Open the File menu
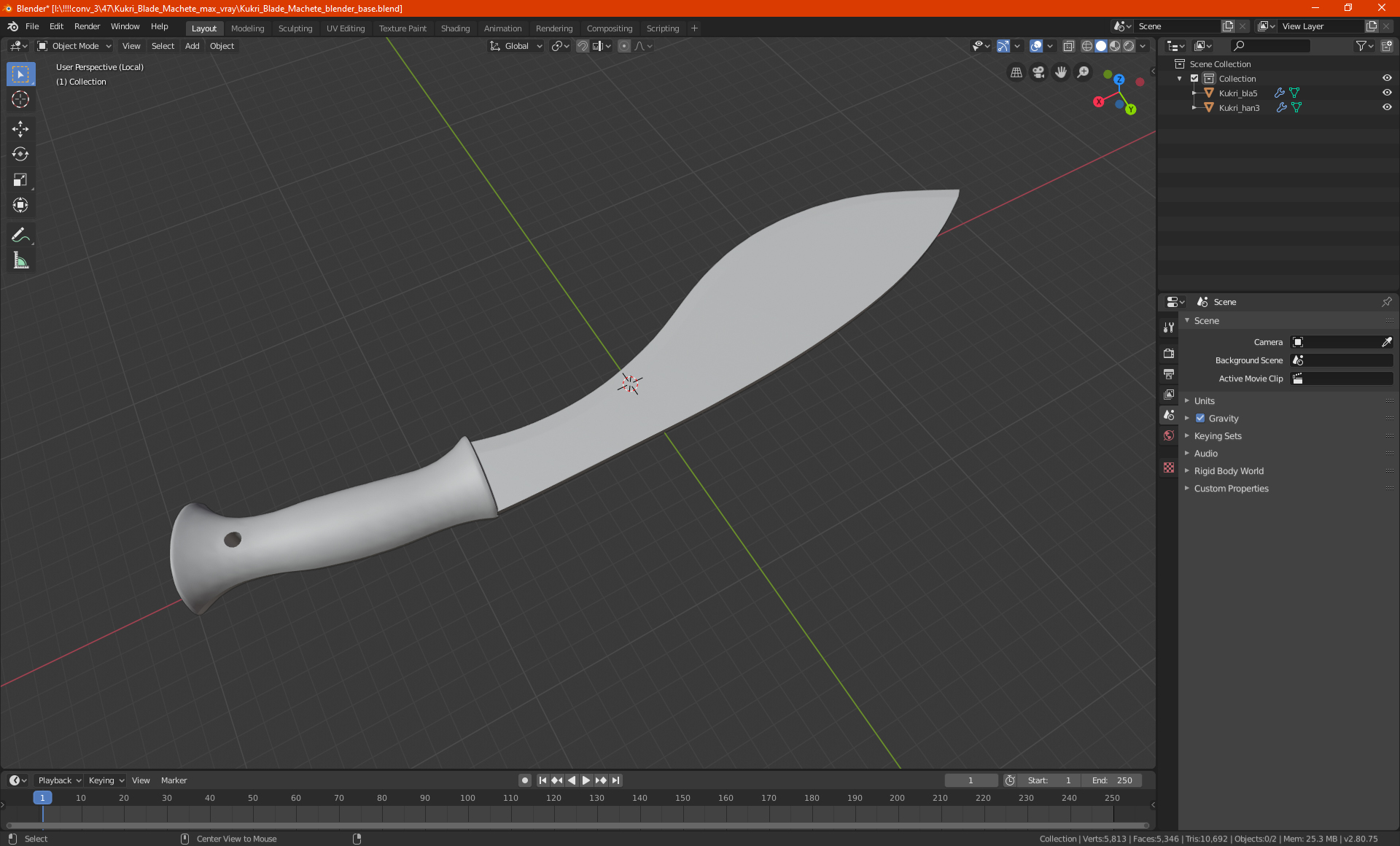Screen dimensions: 1400x846 32,26
